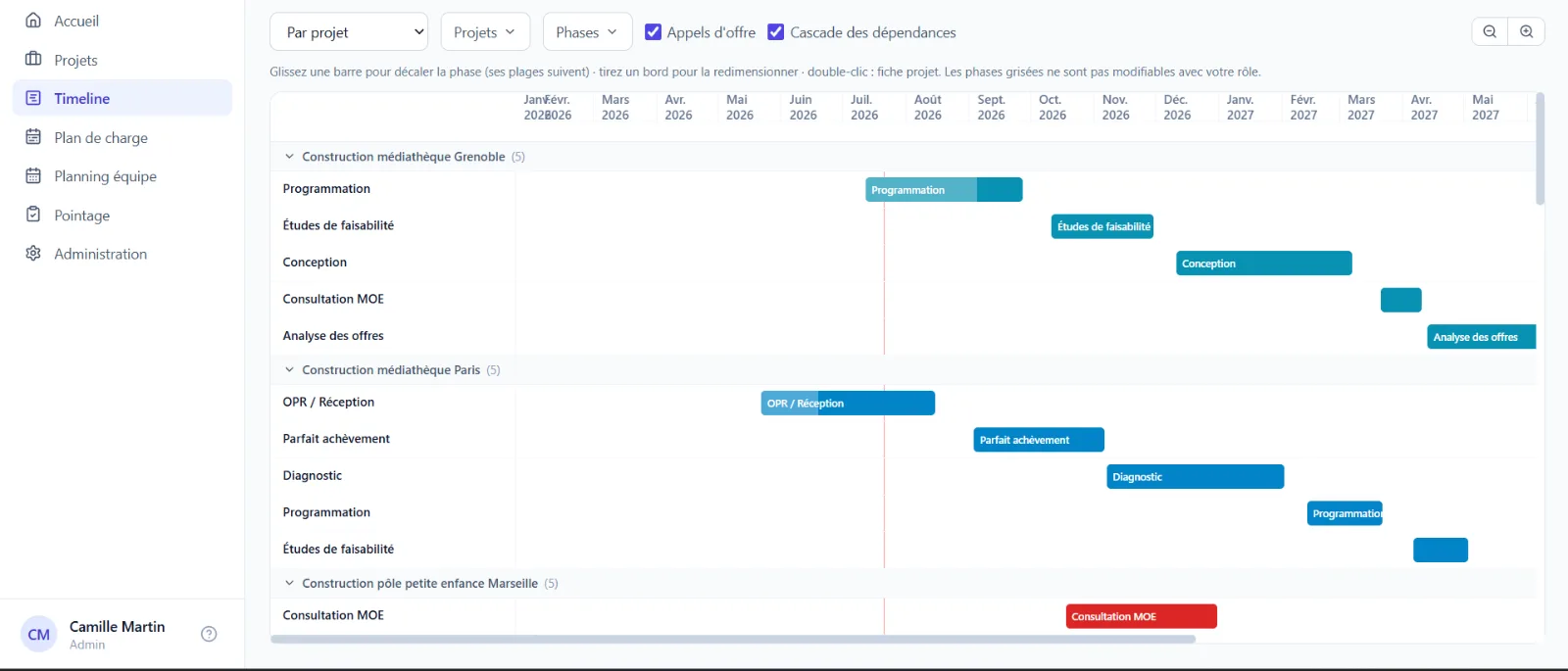Select the Parfait achèvement phase bar
The width and height of the screenshot is (1568, 671).
tap(1039, 440)
